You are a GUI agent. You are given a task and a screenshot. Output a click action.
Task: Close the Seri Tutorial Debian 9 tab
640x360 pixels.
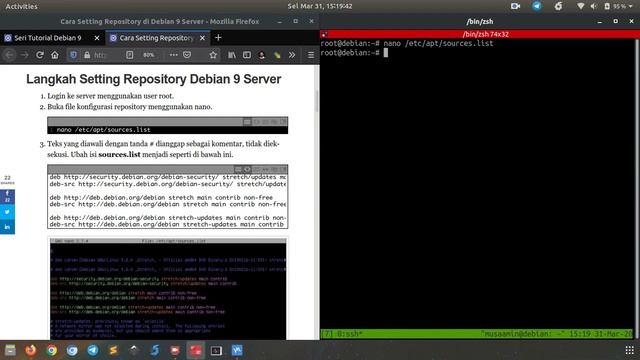coord(97,38)
